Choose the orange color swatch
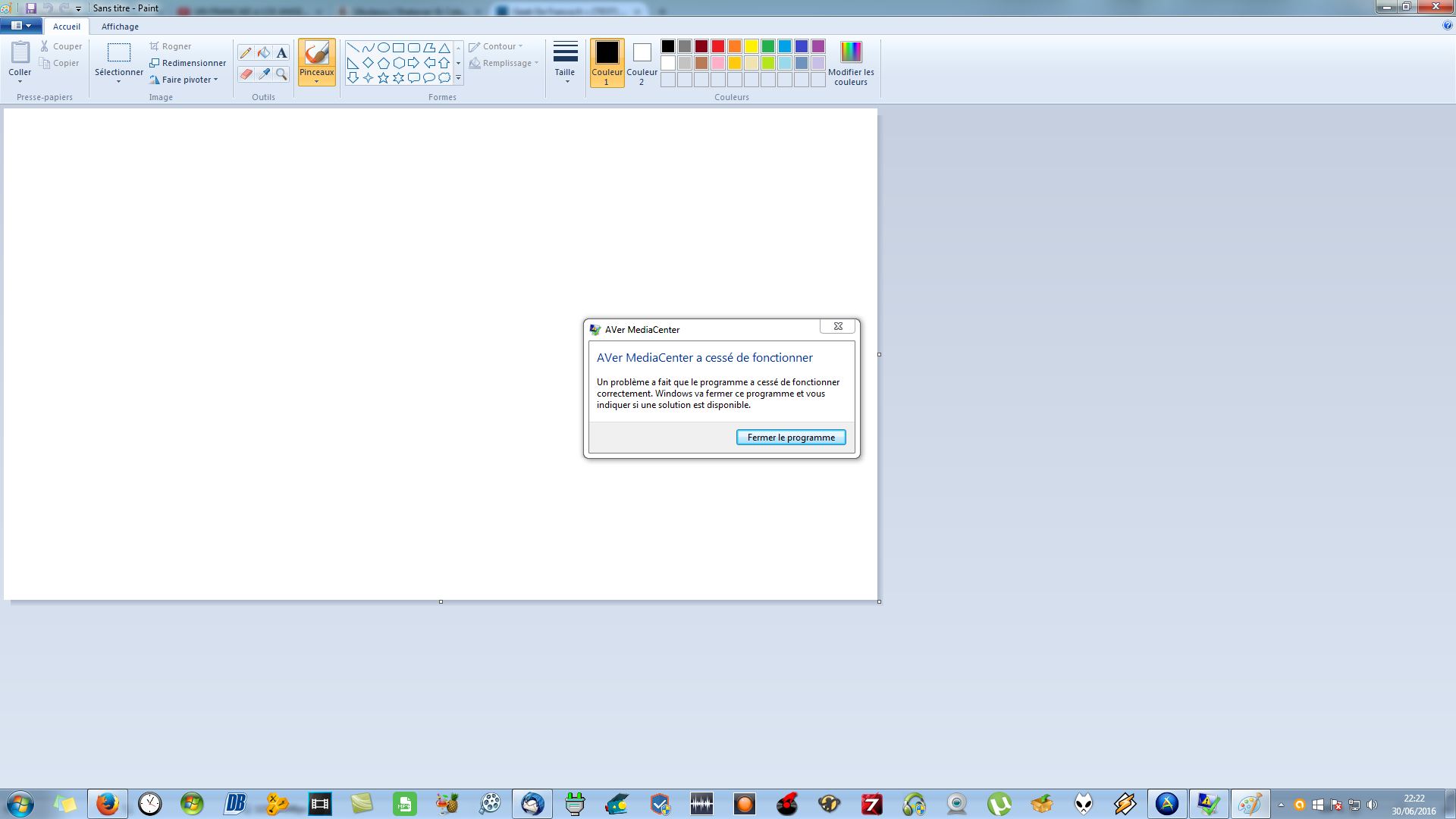 click(x=735, y=46)
